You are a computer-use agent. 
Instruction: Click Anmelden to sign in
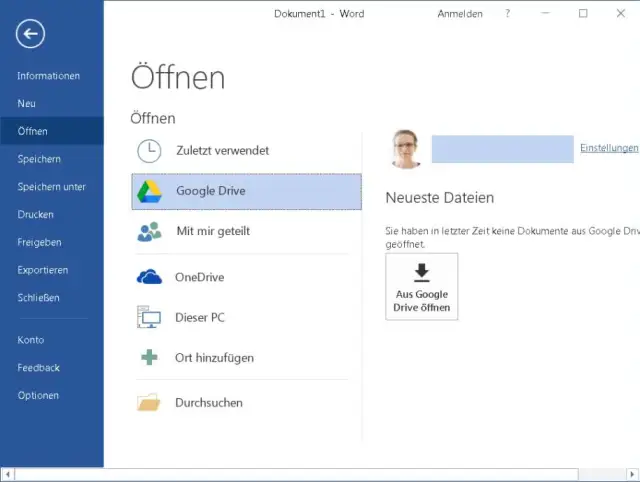coord(460,14)
